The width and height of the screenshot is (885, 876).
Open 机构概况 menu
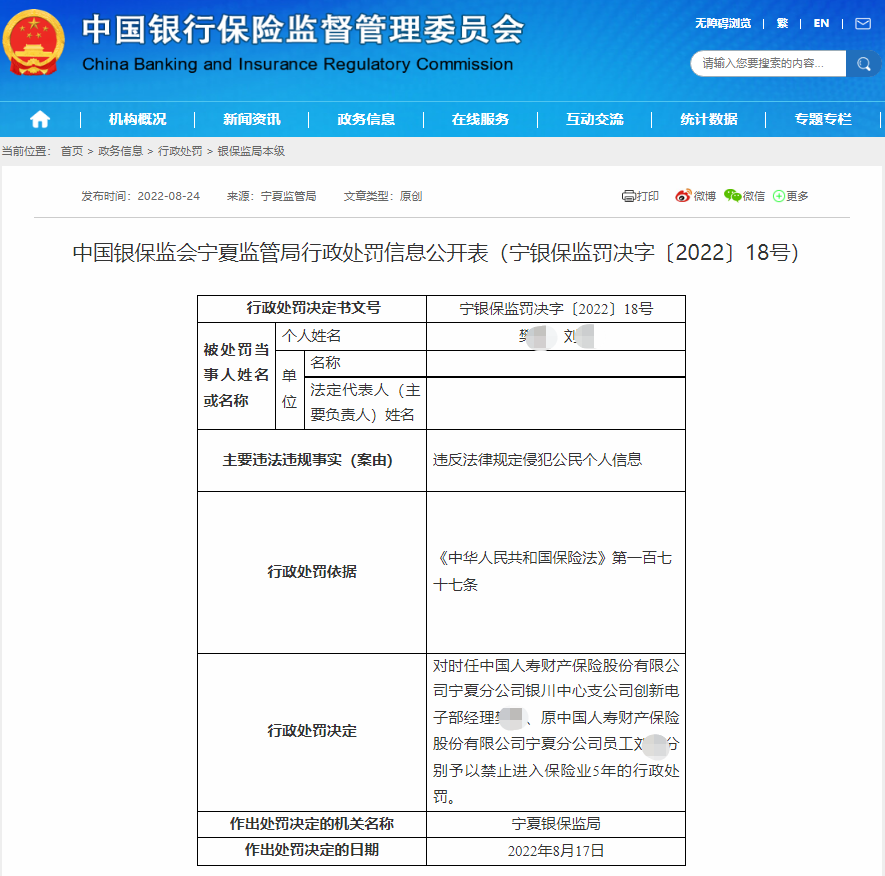(x=137, y=119)
